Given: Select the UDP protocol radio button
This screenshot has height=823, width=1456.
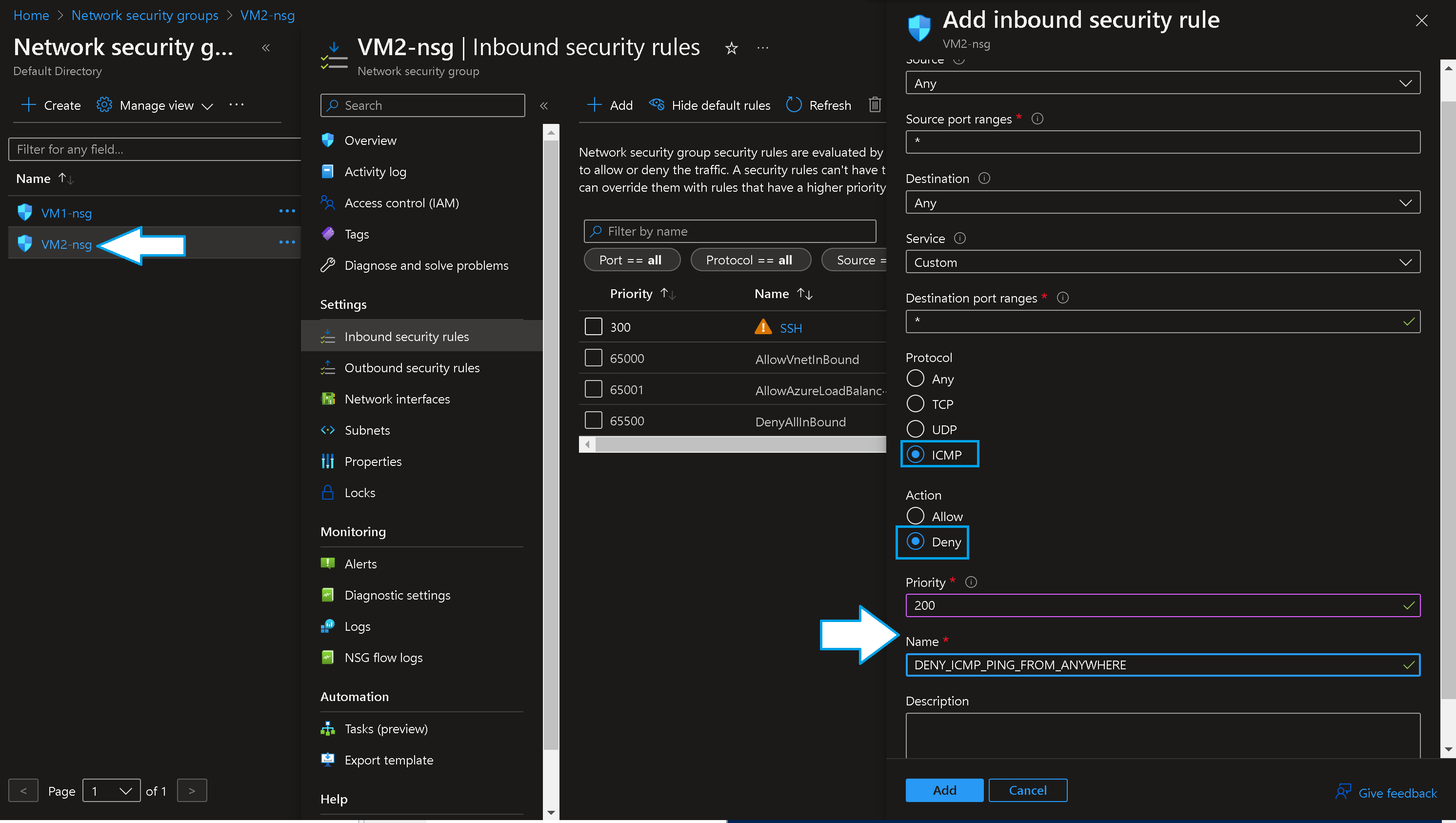Looking at the screenshot, I should tap(915, 429).
